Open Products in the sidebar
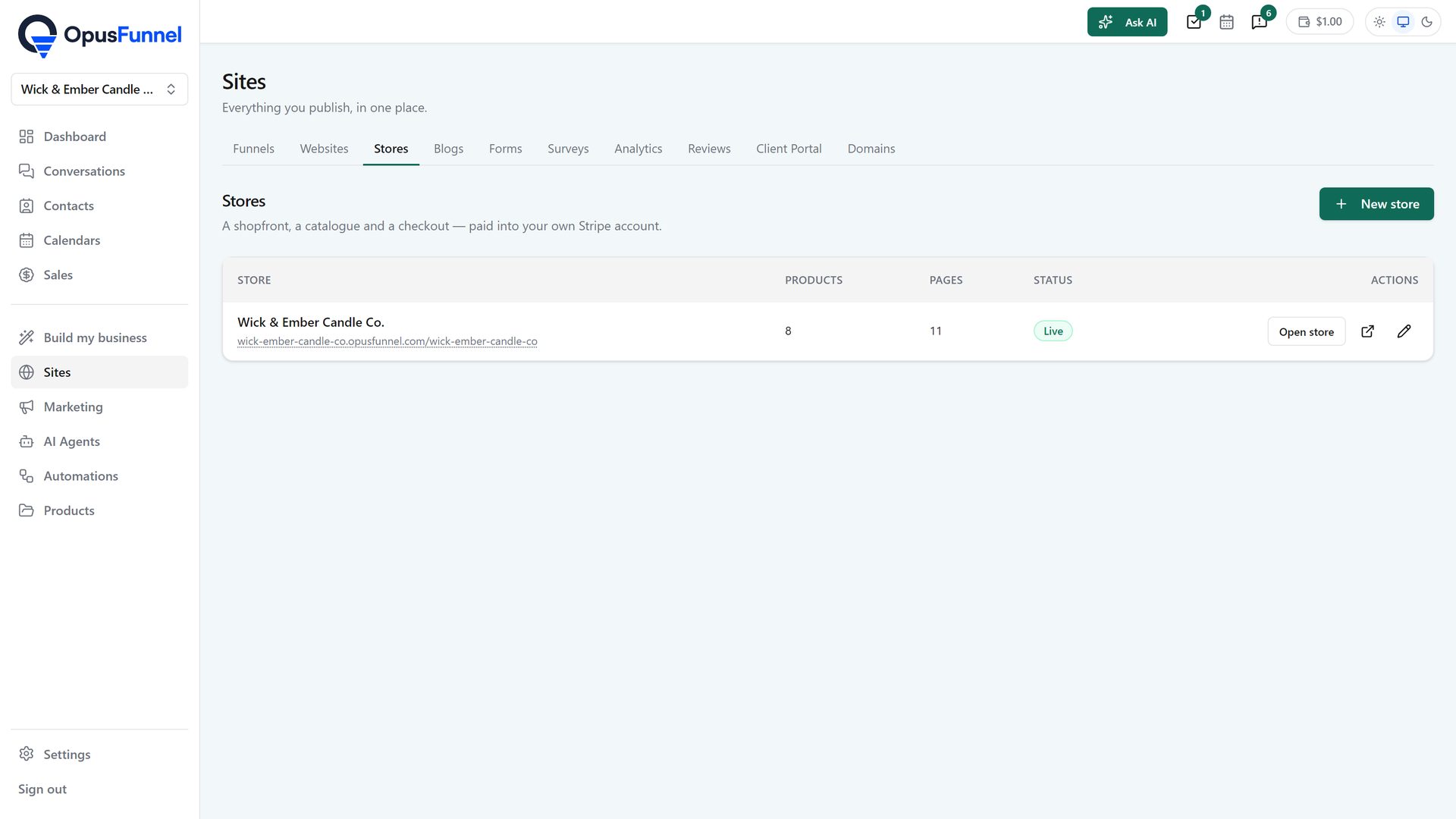Screen dimensions: 1456x819 pos(99,511)
